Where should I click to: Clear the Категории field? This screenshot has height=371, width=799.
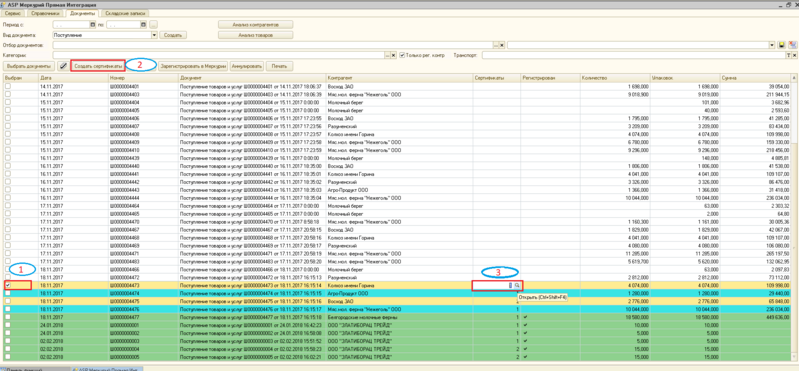coord(393,55)
